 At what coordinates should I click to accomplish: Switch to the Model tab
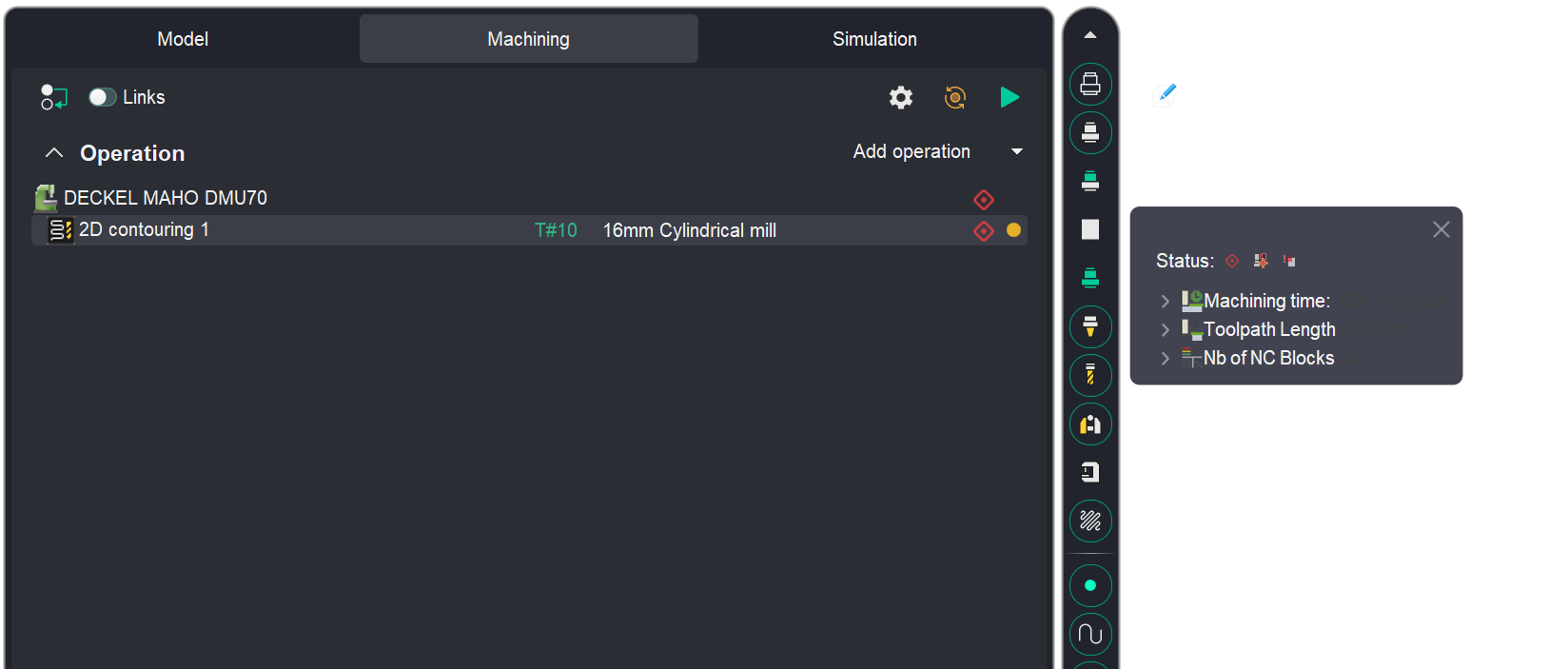pyautogui.click(x=183, y=39)
